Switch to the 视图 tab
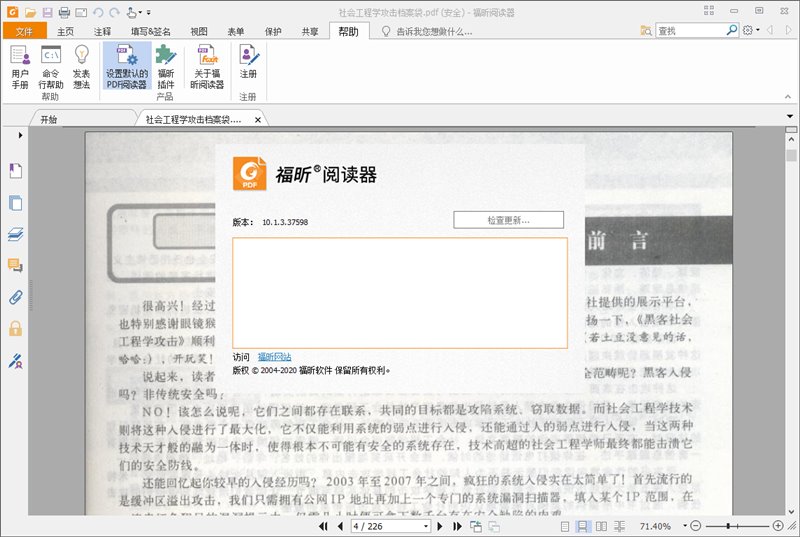 199,32
